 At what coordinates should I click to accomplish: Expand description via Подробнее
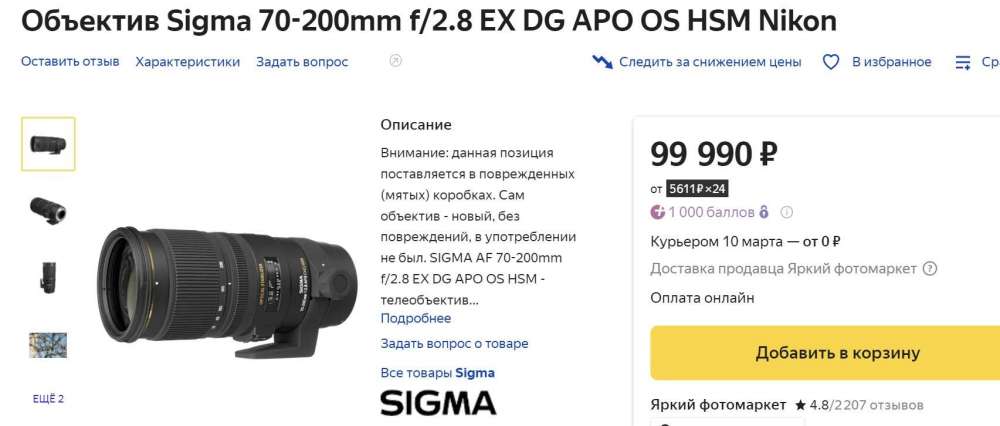point(416,318)
